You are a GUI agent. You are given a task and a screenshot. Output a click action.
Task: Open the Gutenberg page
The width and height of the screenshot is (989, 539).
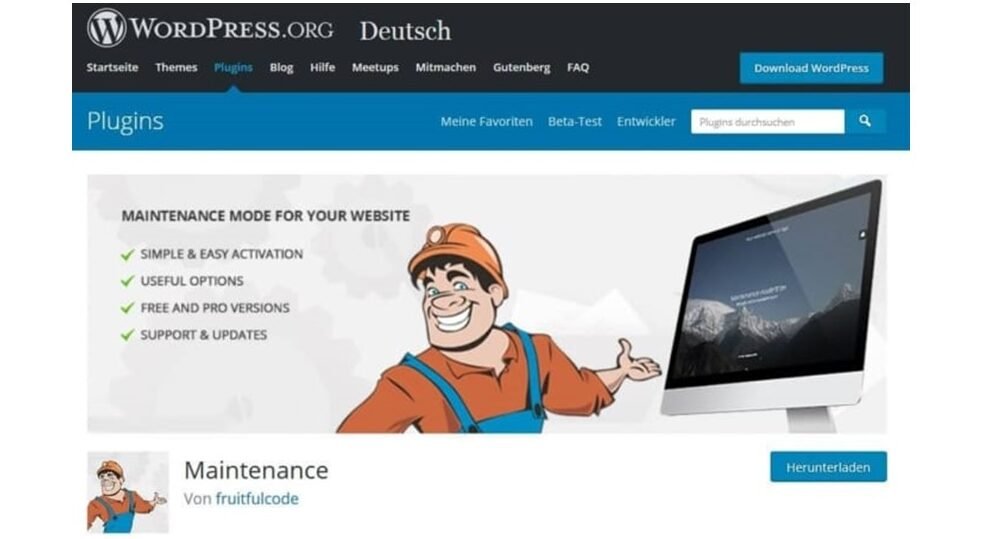click(x=522, y=67)
